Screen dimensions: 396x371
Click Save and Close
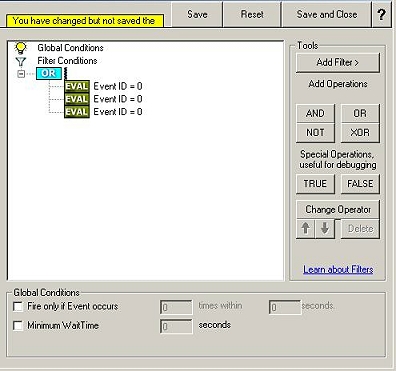tap(327, 14)
